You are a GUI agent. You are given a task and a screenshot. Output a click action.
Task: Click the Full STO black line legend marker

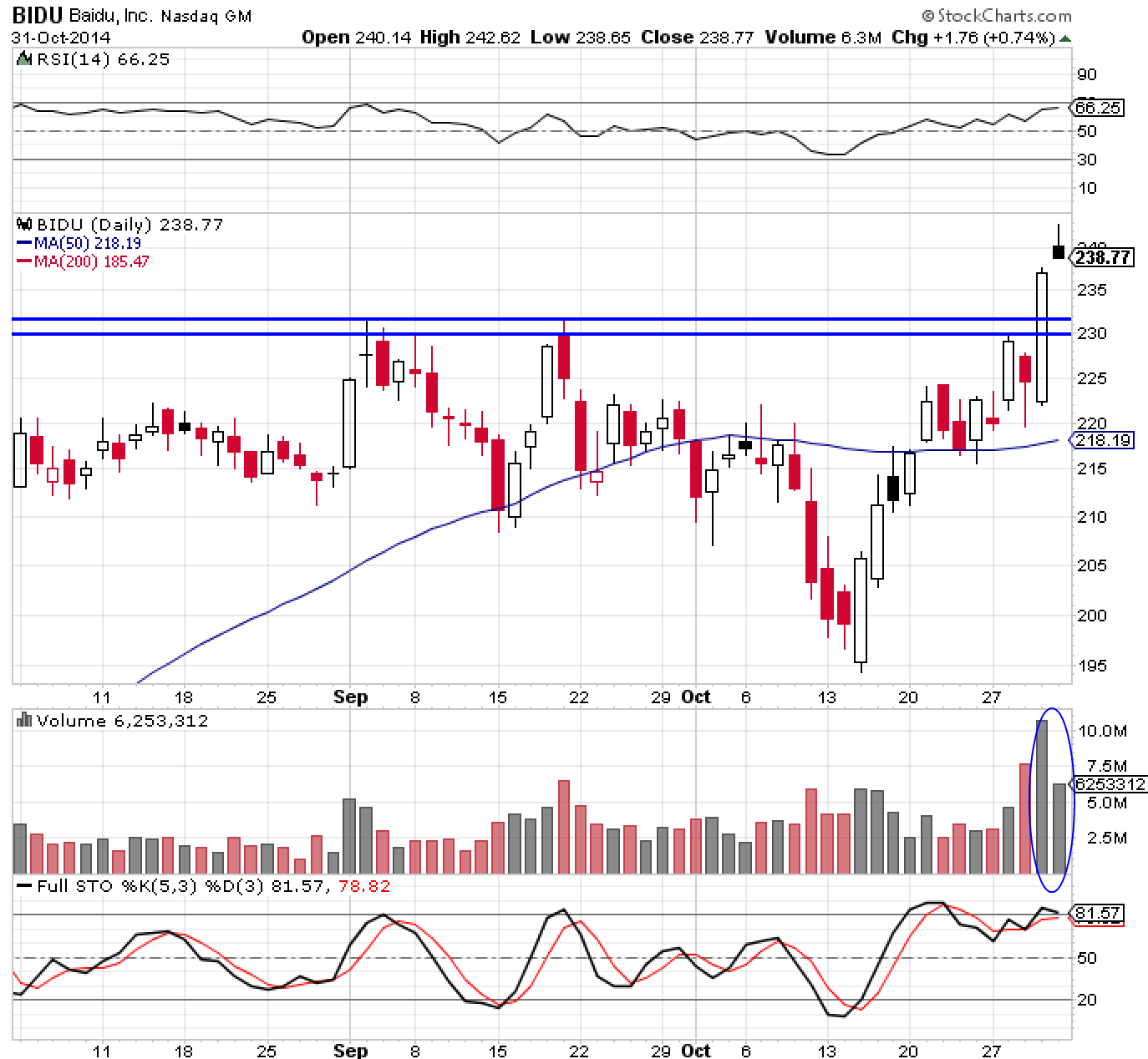[x=24, y=886]
